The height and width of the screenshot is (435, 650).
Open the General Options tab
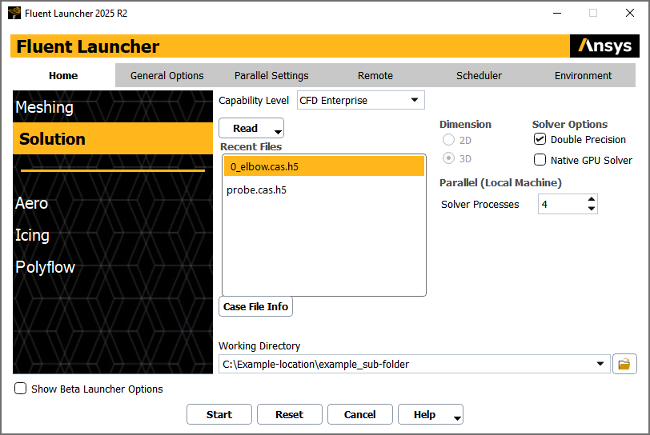coord(167,75)
